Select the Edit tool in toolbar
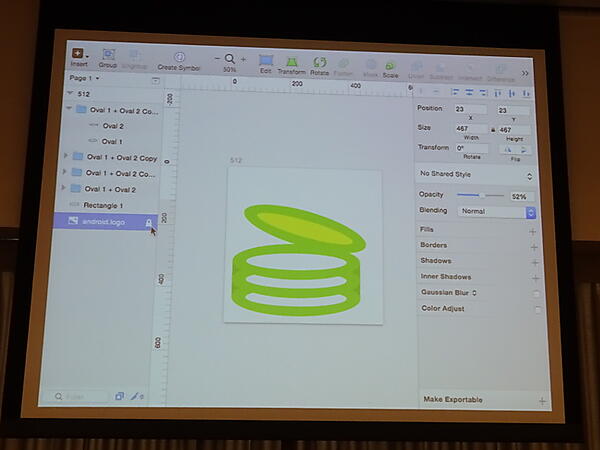Viewport: 600px width, 450px height. click(x=265, y=62)
